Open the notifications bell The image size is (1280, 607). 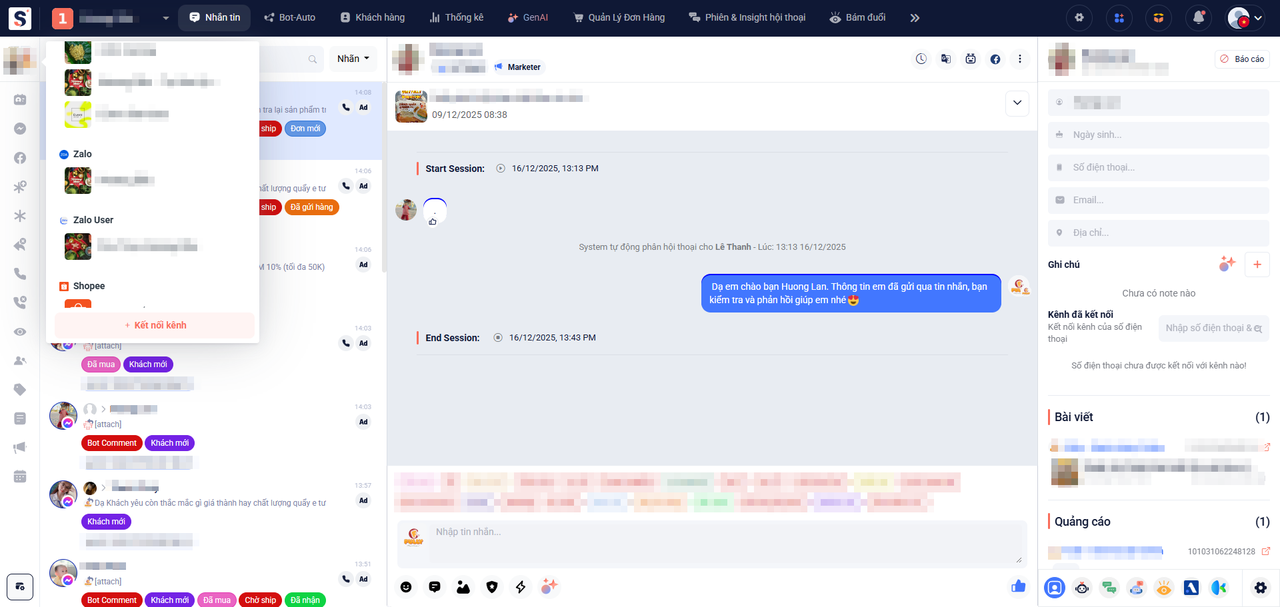[x=1198, y=18]
